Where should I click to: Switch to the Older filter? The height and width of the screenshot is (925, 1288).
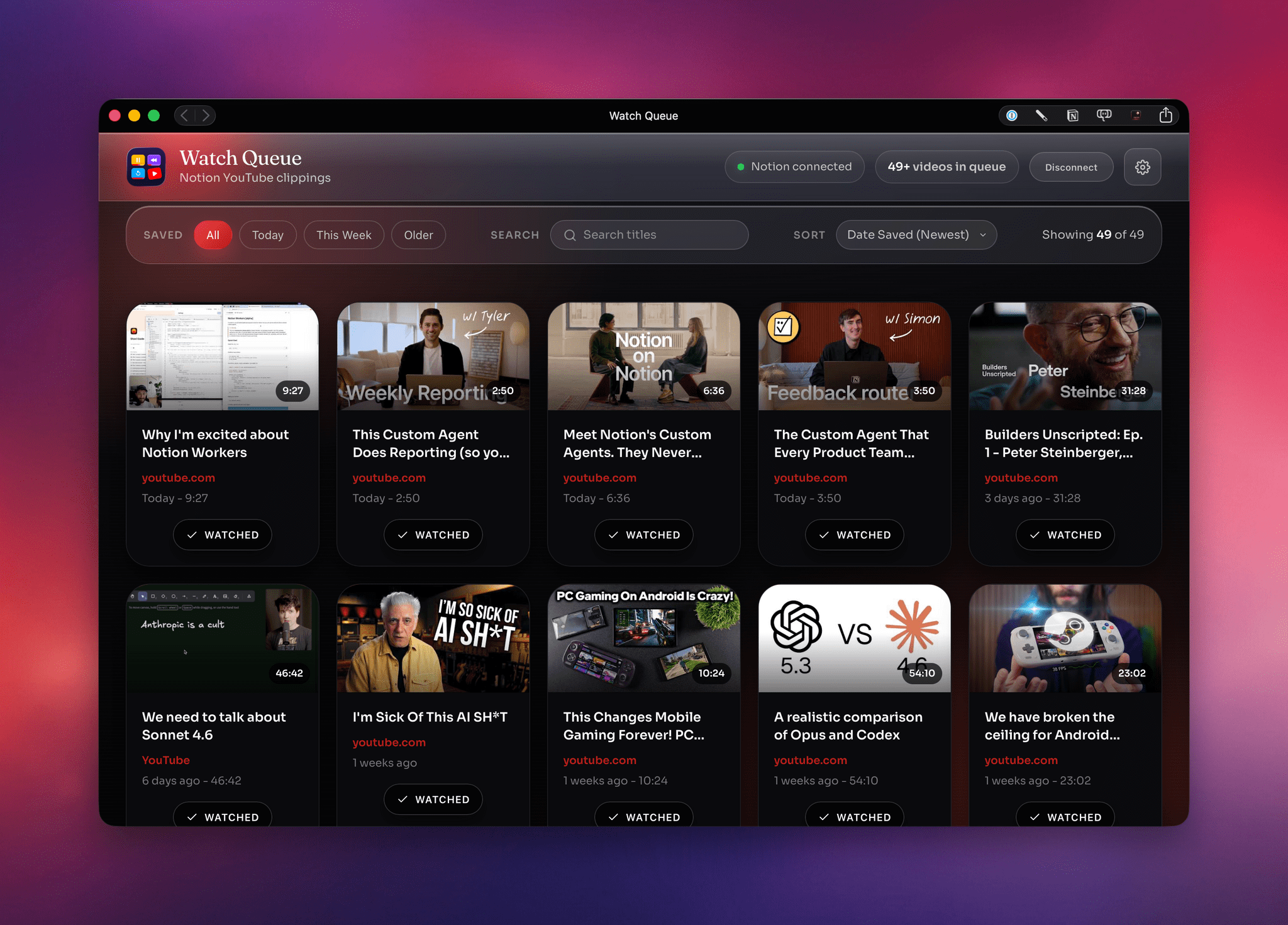(419, 235)
